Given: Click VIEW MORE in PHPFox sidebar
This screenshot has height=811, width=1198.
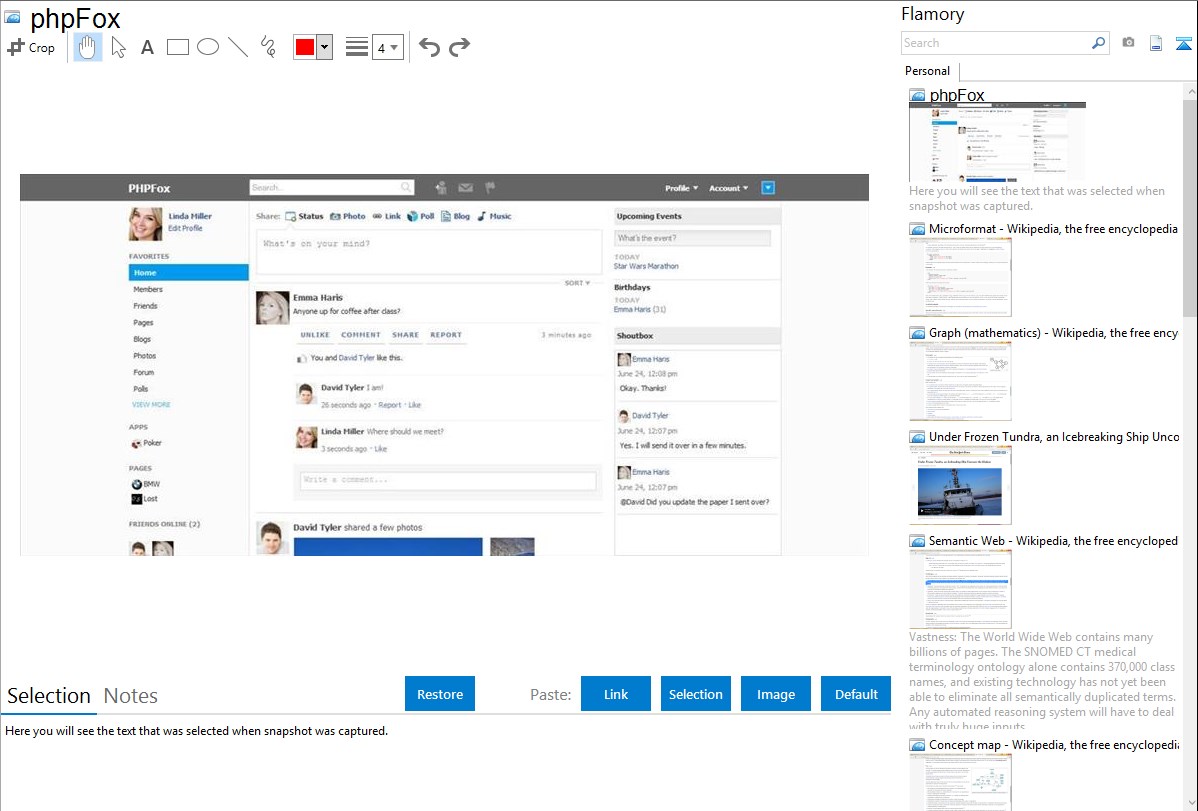Looking at the screenshot, I should point(151,404).
